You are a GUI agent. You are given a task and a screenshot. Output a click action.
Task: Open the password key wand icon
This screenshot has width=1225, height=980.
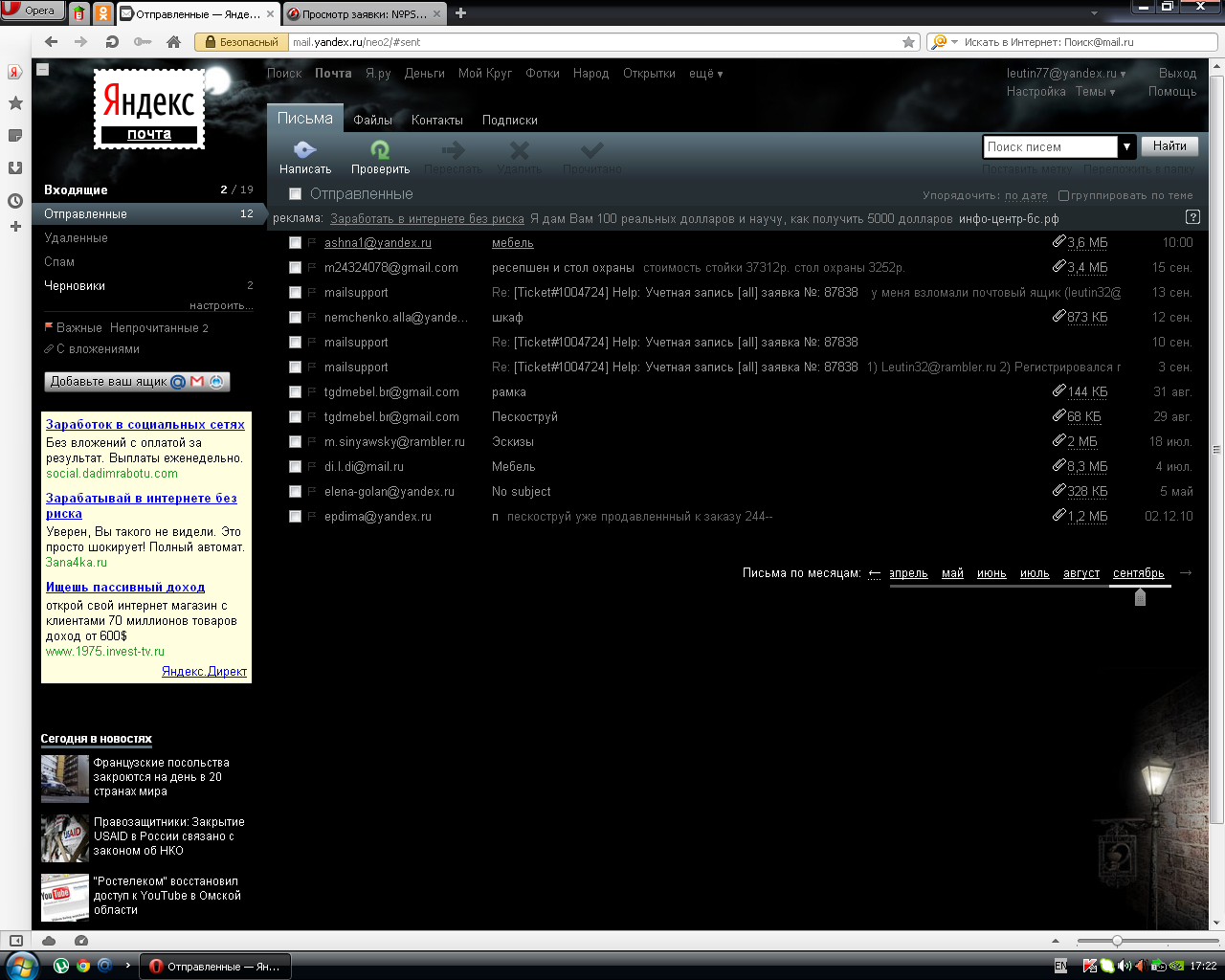[x=142, y=42]
